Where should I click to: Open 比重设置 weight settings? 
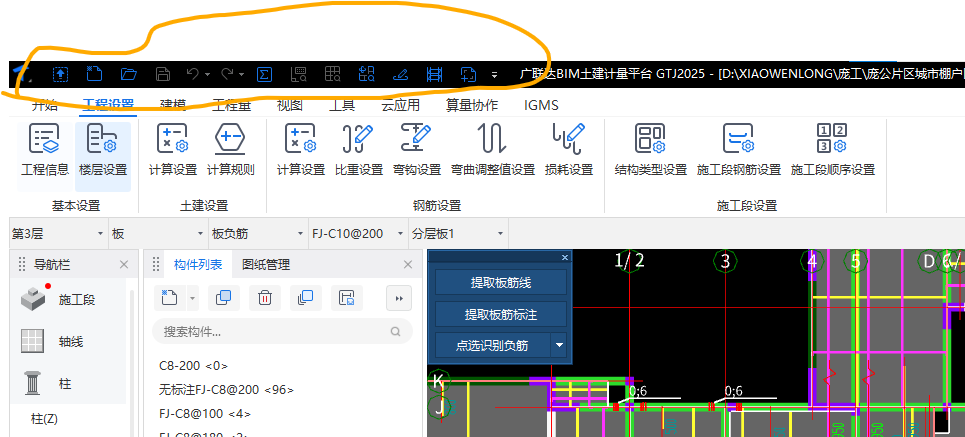(359, 150)
